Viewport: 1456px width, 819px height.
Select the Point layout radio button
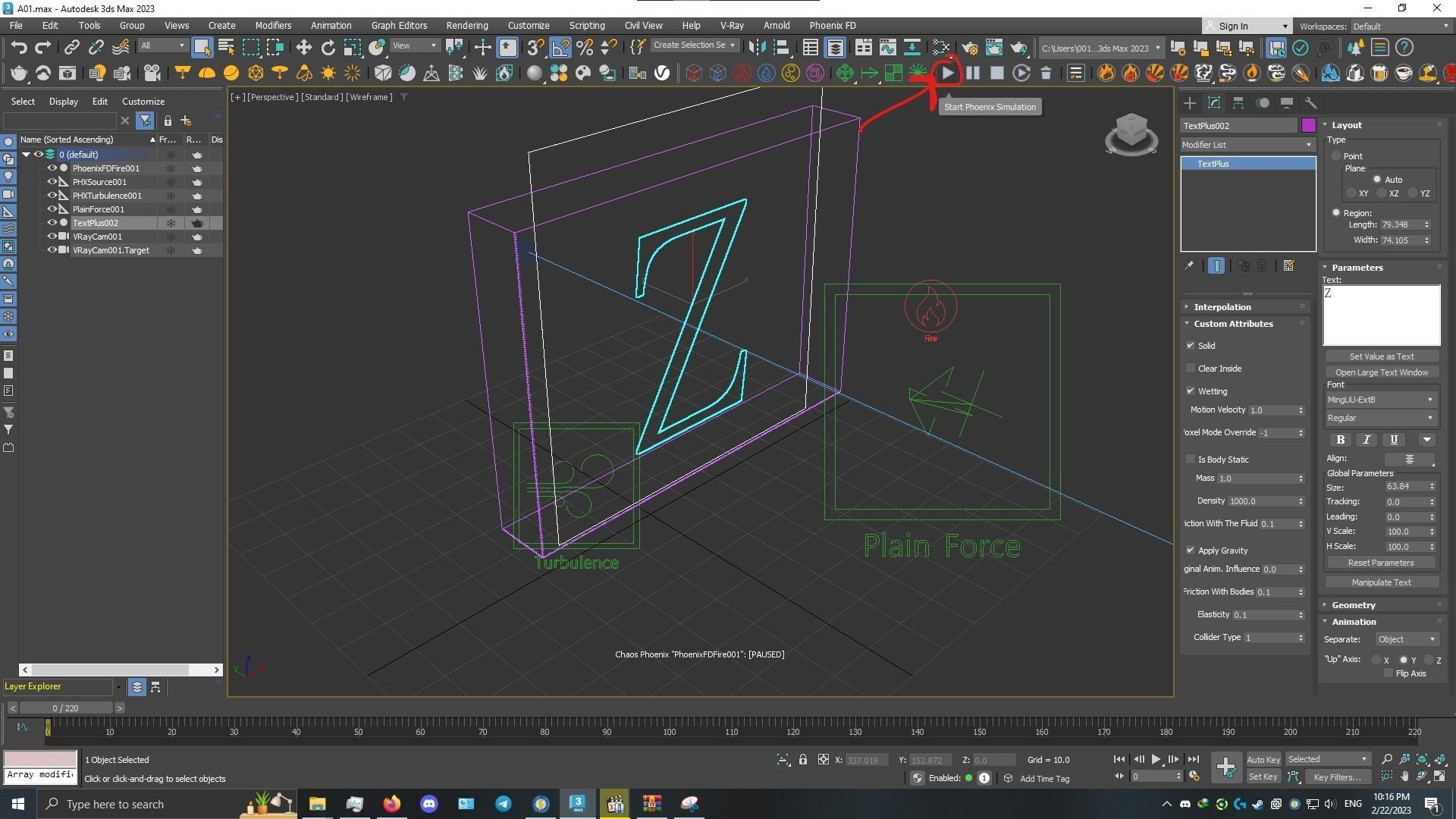tap(1336, 156)
